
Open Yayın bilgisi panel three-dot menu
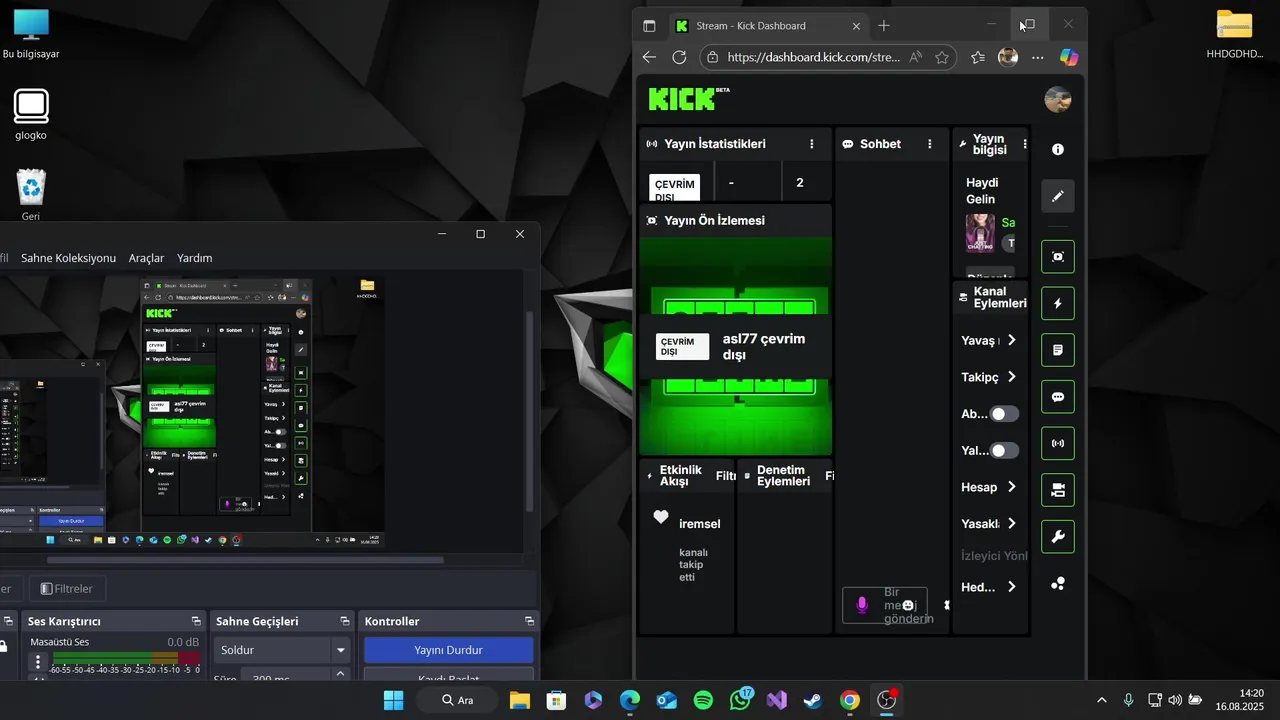[x=1024, y=144]
